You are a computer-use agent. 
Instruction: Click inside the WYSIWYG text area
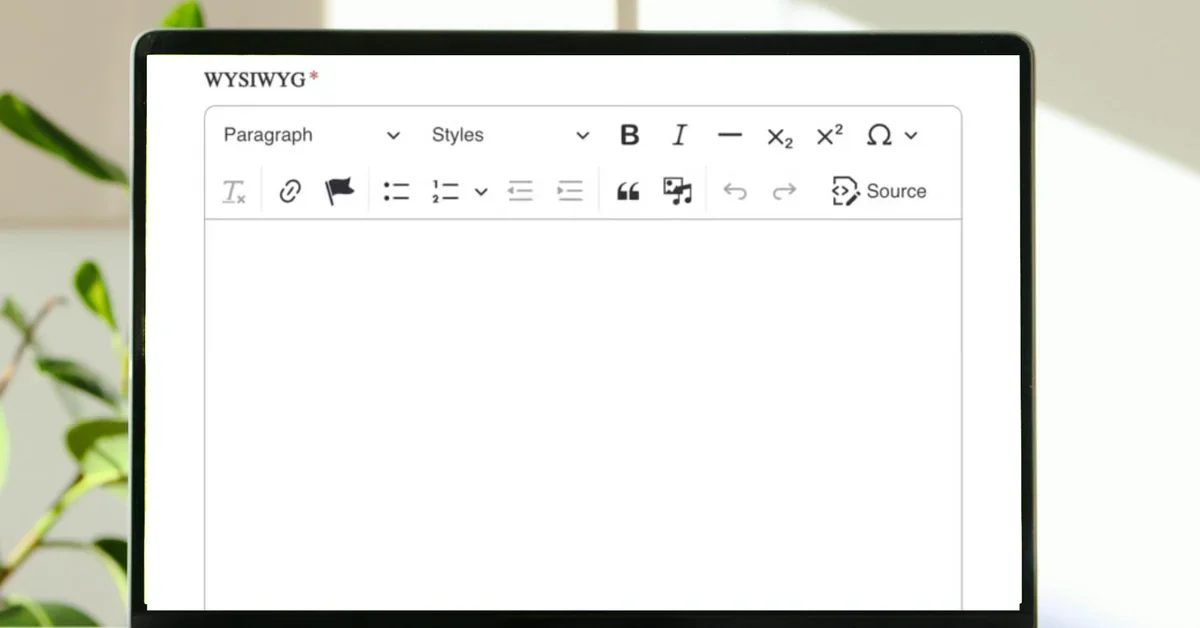pos(582,410)
